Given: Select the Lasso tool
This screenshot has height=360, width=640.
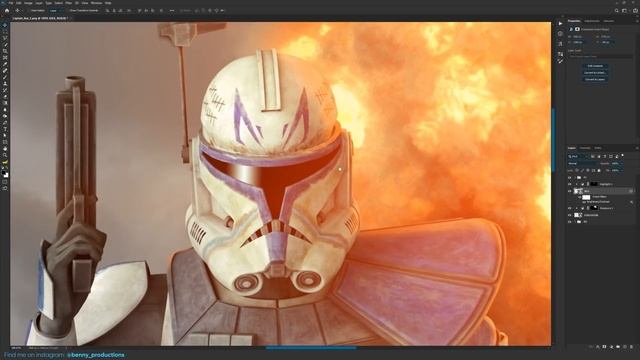Looking at the screenshot, I should pos(5,38).
